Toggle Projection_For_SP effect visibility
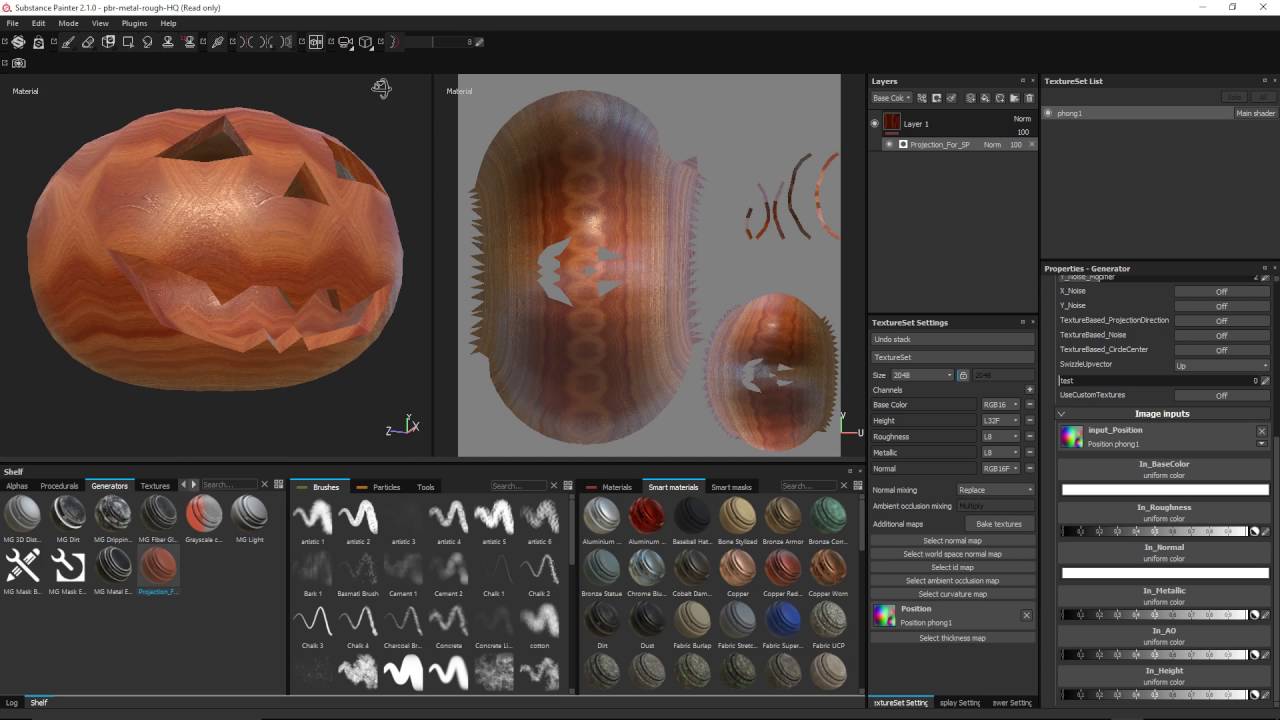The width and height of the screenshot is (1280, 720). [x=889, y=144]
